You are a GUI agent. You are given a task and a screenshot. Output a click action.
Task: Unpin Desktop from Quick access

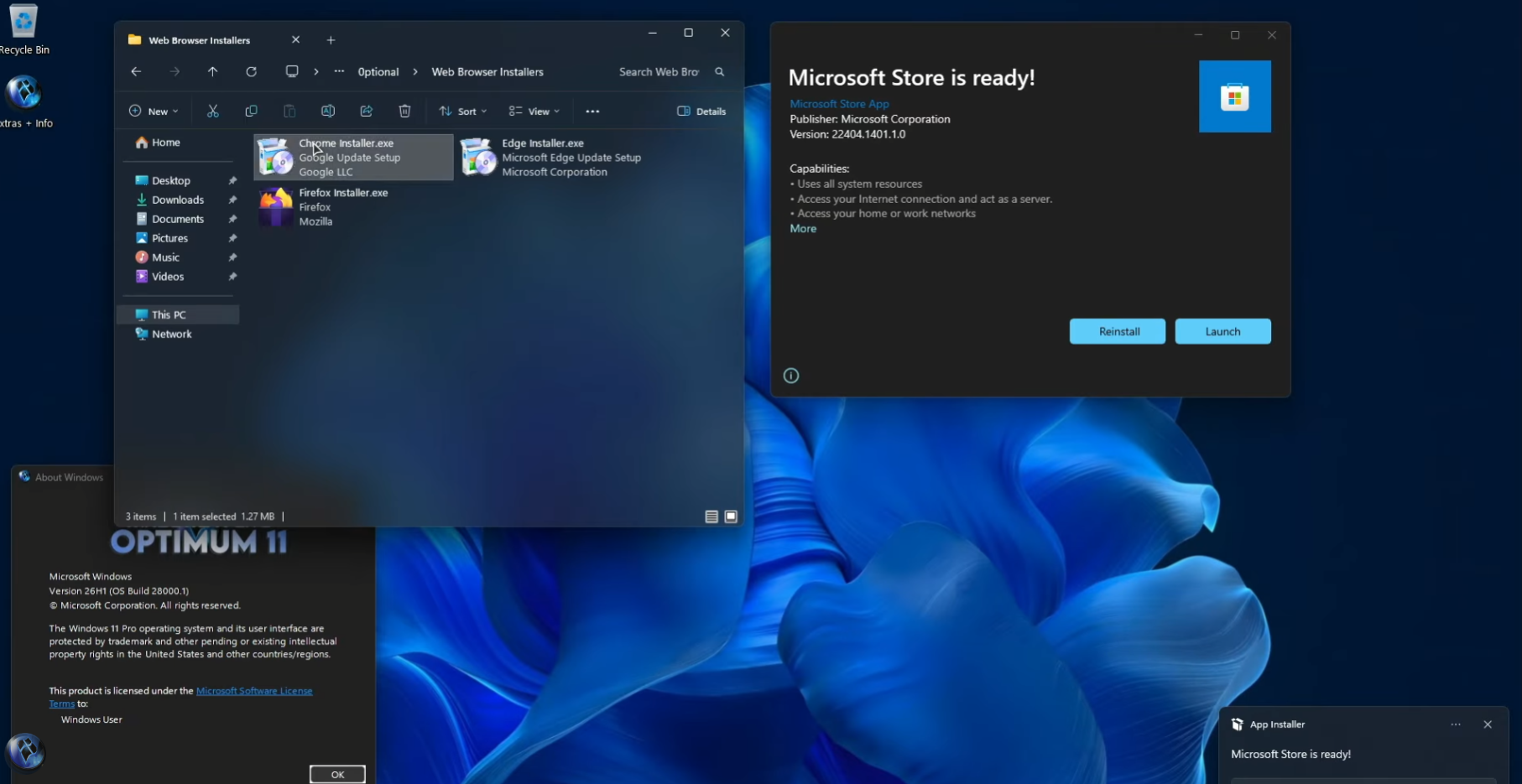click(232, 180)
